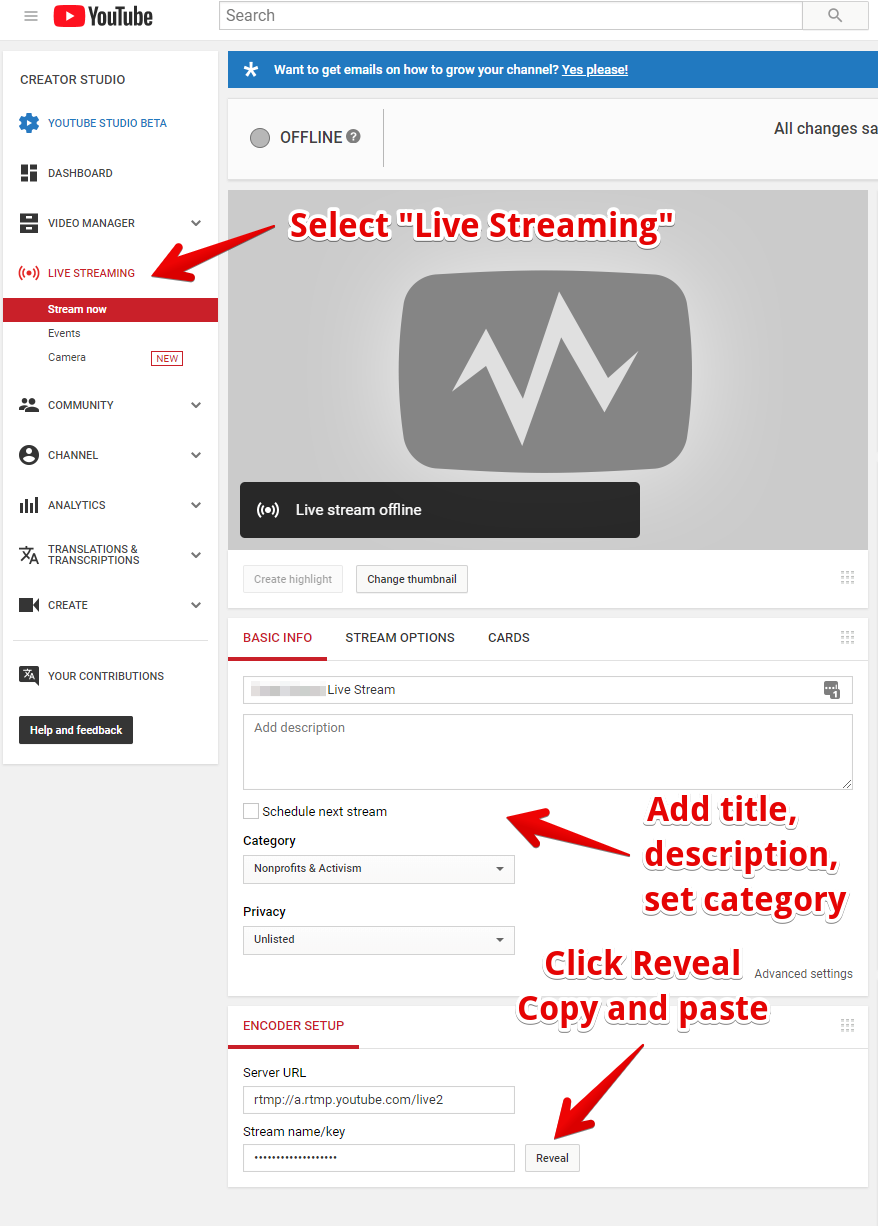Click the Community people icon
Image resolution: width=878 pixels, height=1226 pixels.
pos(29,405)
